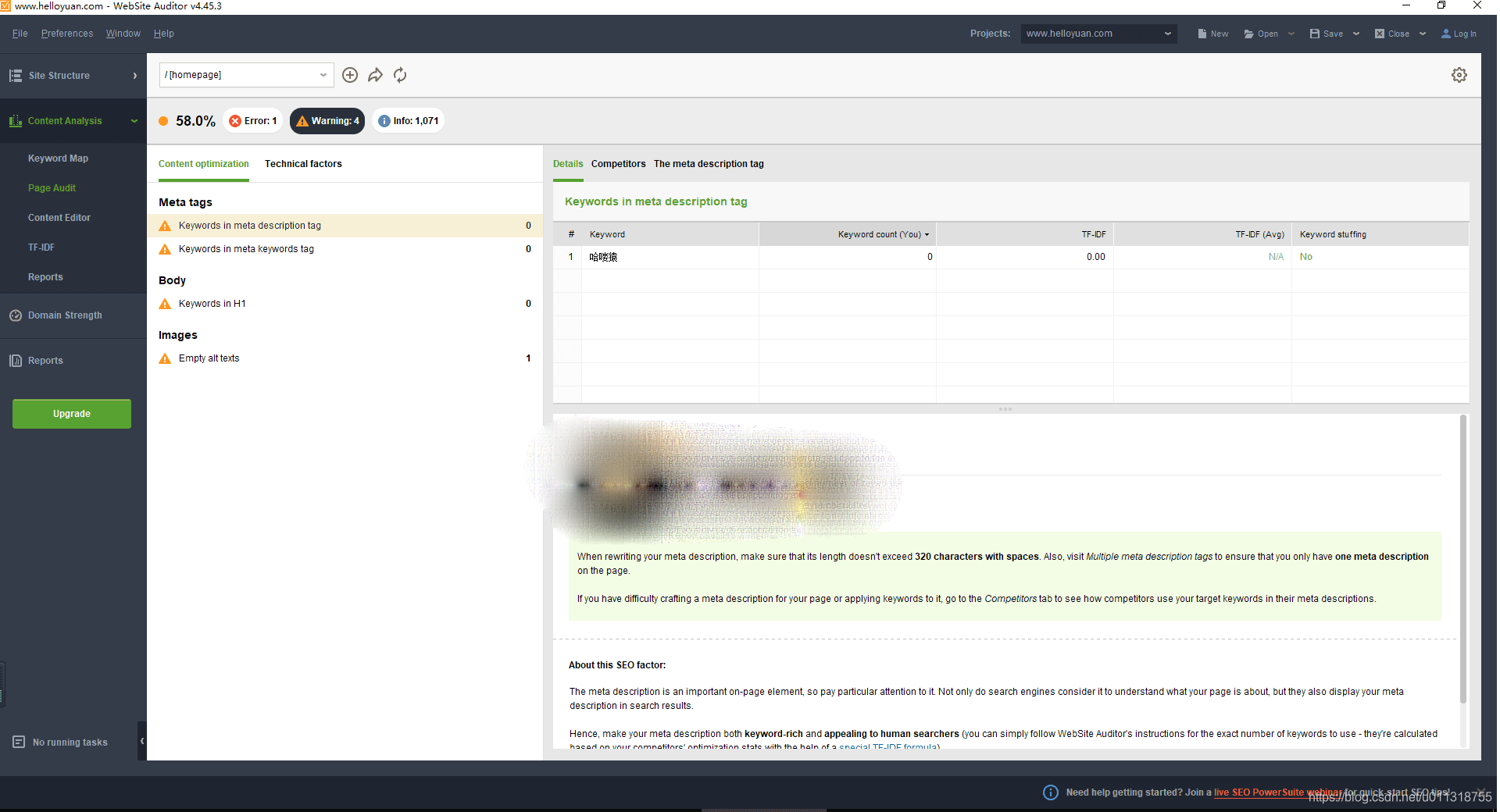The width and height of the screenshot is (1500, 812).
Task: Open the Window menu
Action: [123, 34]
